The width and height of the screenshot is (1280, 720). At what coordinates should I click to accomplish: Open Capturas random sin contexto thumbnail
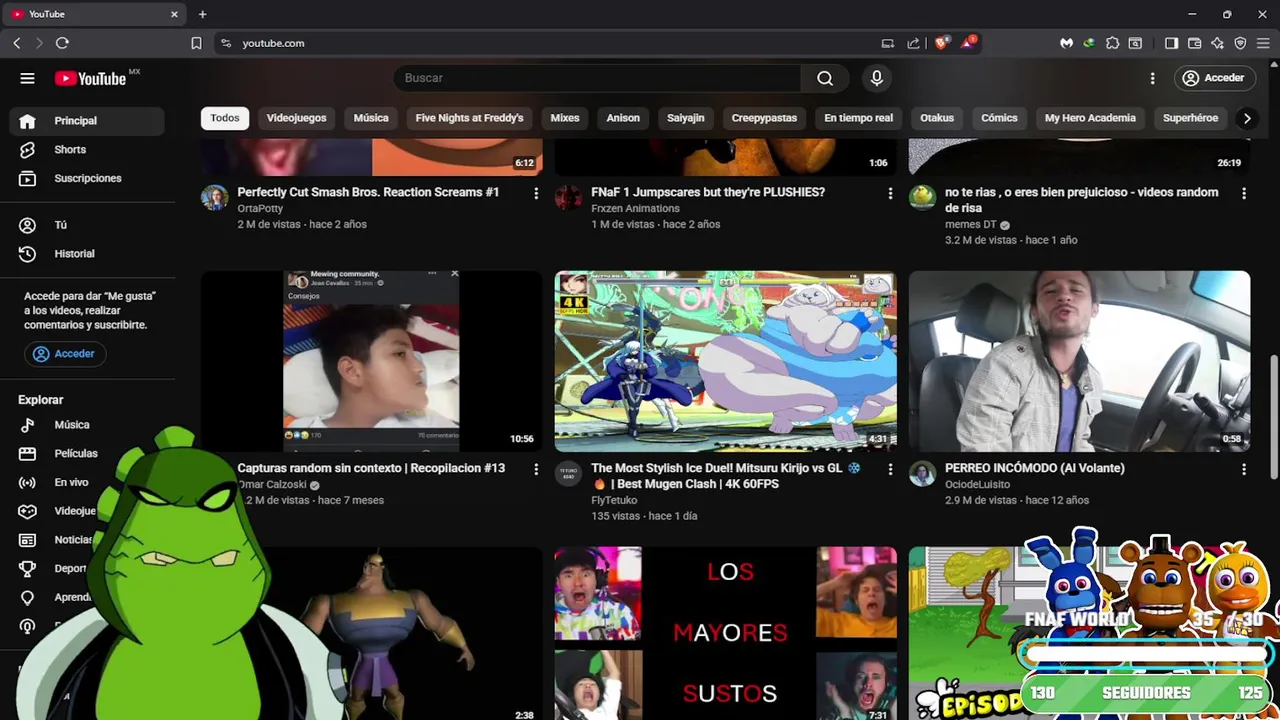point(372,361)
